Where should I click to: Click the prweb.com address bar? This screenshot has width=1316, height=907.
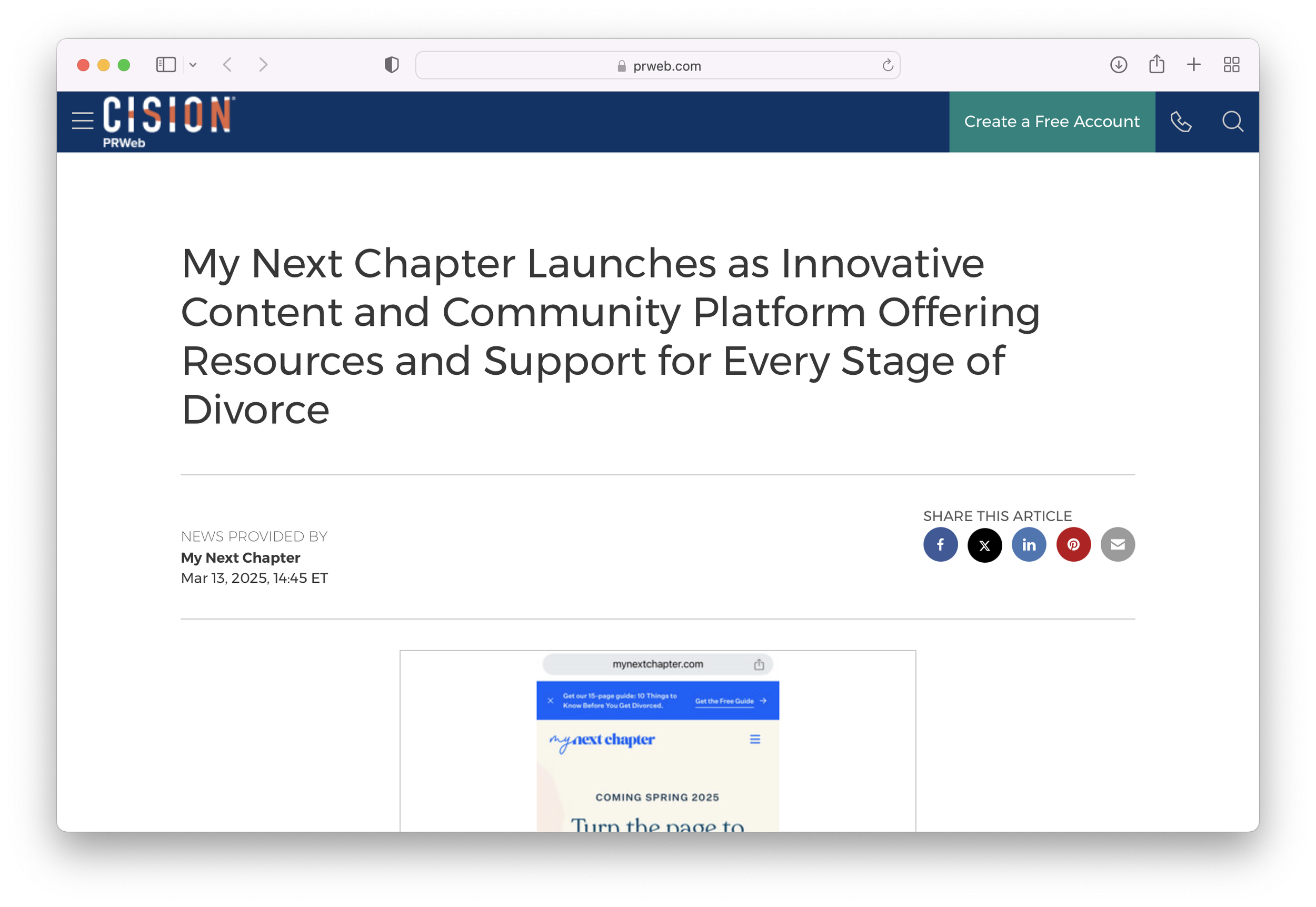(x=657, y=66)
